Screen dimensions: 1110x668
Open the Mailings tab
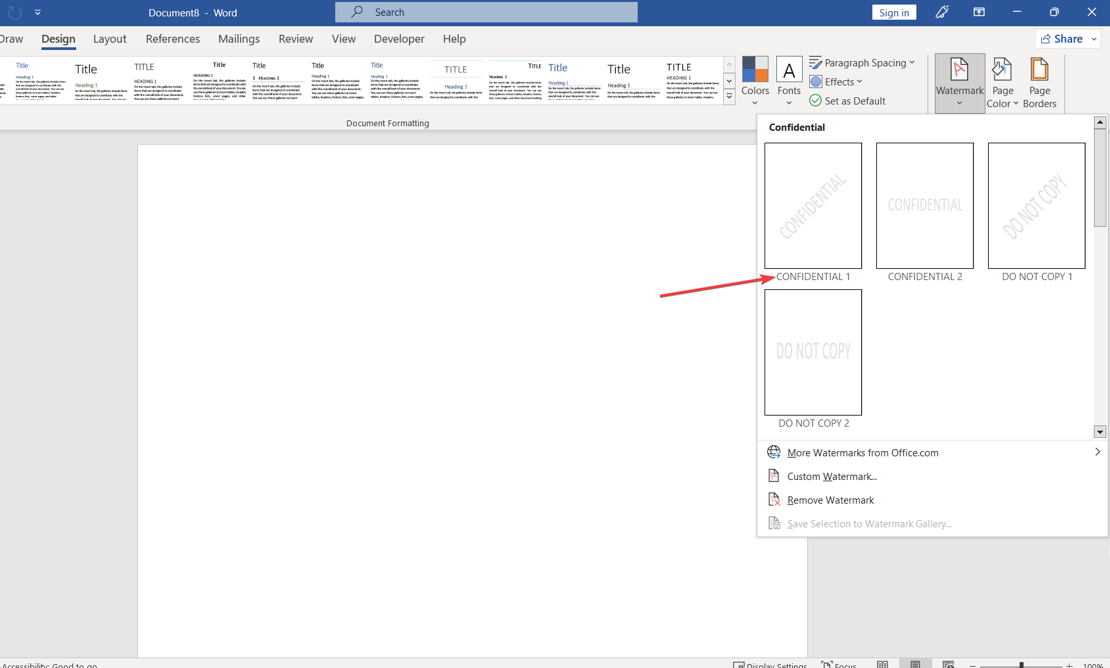[x=239, y=39]
